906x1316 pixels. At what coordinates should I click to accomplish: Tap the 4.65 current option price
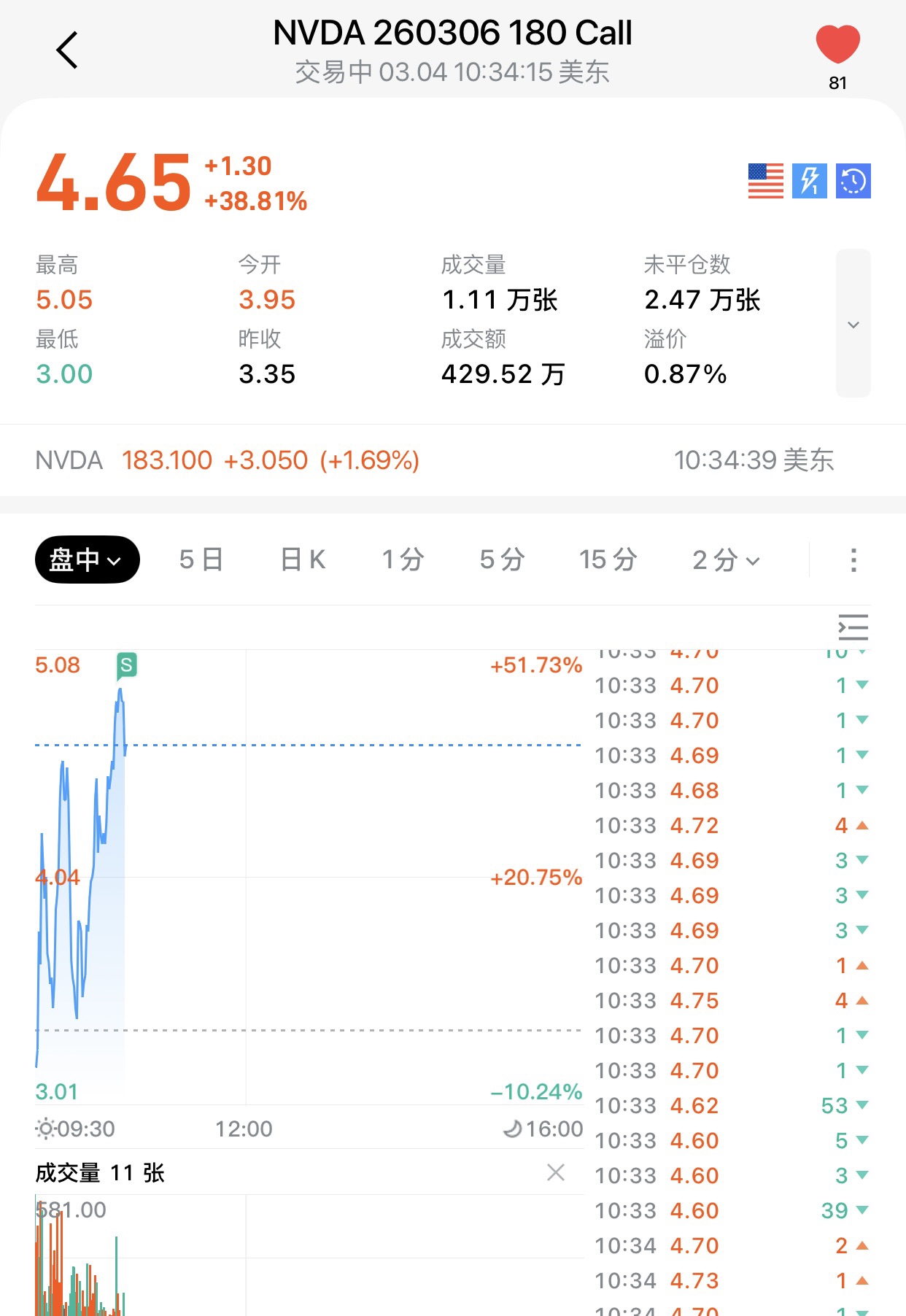click(x=114, y=182)
